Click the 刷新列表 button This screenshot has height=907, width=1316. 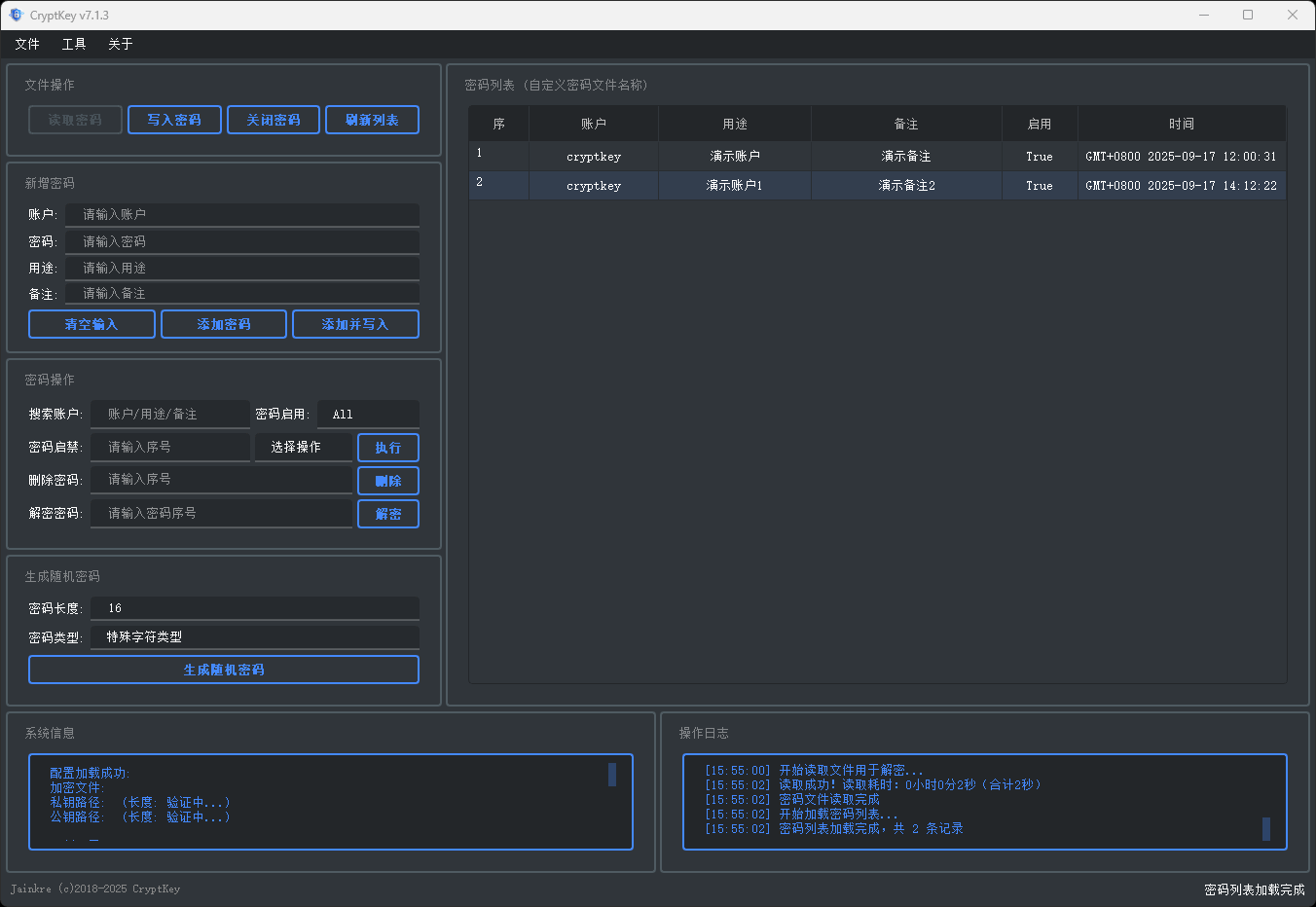click(372, 120)
